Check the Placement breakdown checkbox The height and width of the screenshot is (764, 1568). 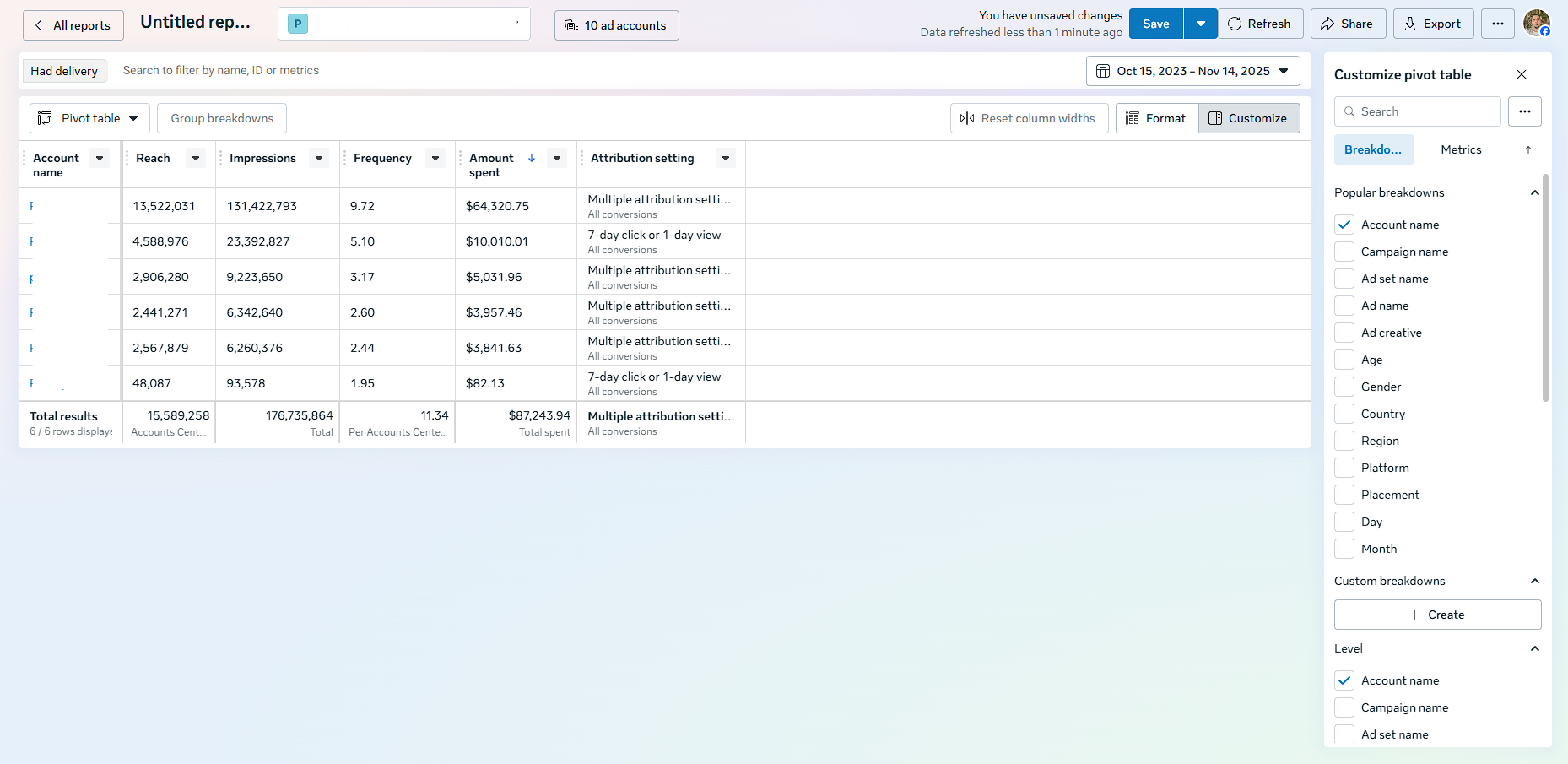[x=1344, y=495]
